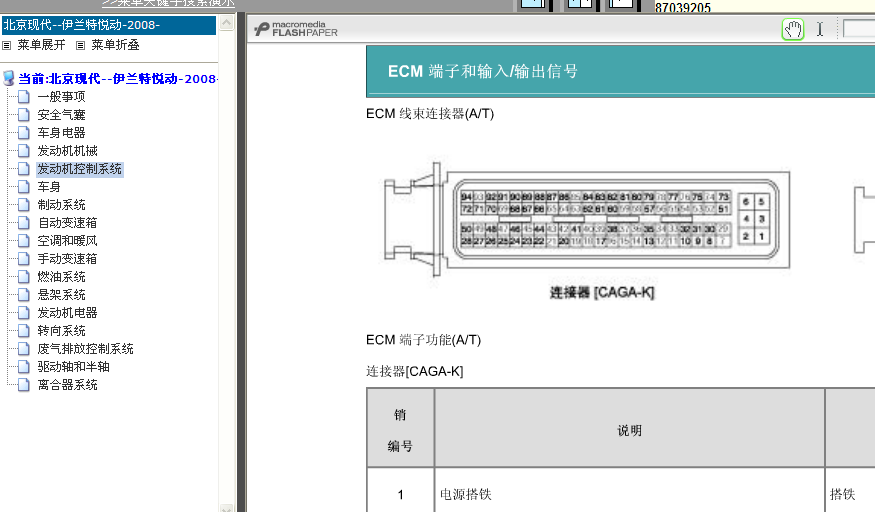Open the 燃油系统 section

(x=61, y=277)
